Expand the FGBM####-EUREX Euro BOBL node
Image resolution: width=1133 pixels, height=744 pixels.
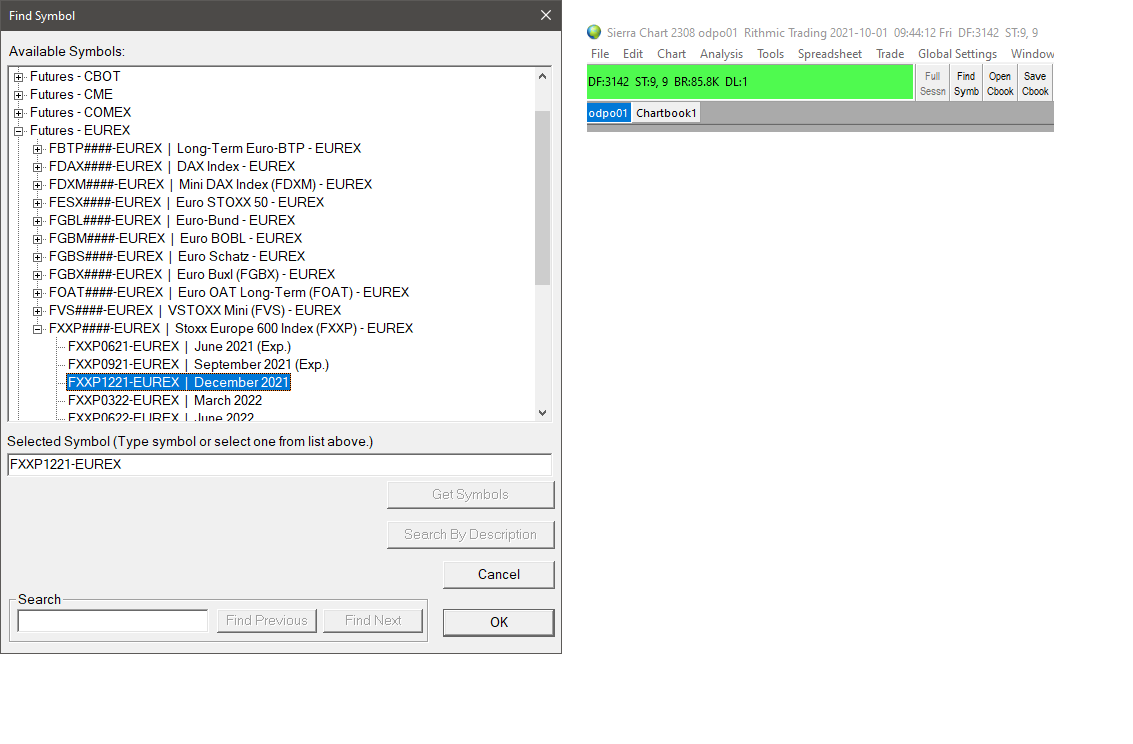pyautogui.click(x=38, y=240)
